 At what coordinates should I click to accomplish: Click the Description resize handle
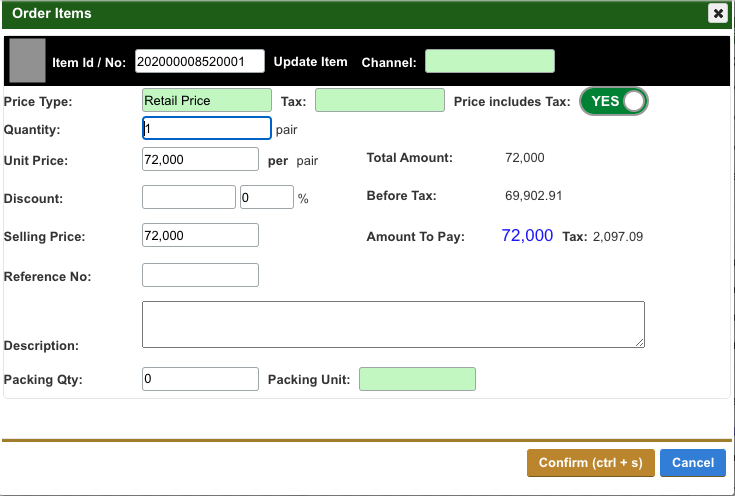tap(639, 342)
